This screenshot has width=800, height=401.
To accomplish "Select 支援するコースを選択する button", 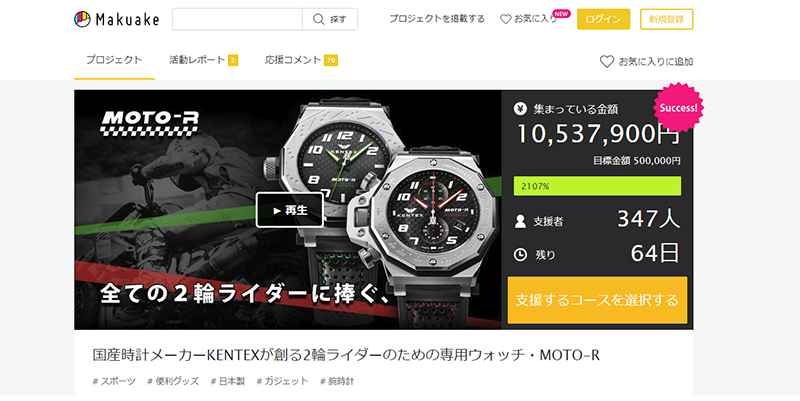I will (x=597, y=300).
